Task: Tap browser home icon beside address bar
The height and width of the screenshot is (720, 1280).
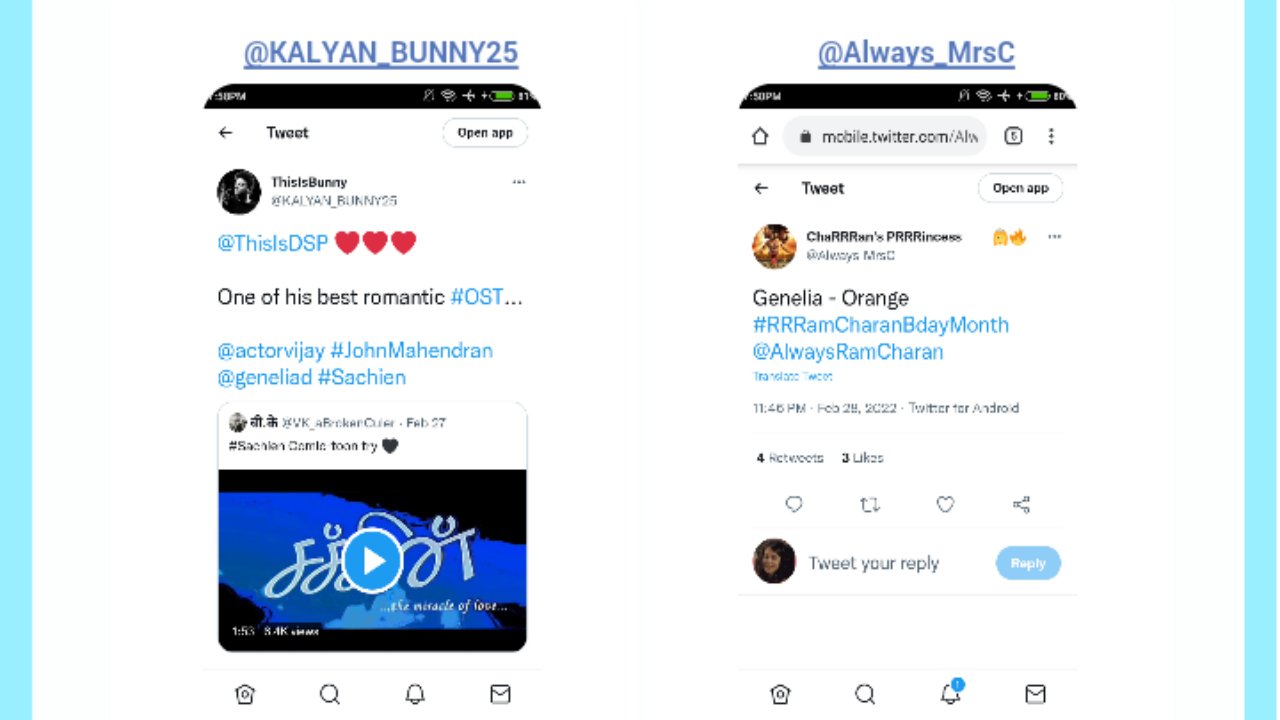Action: (760, 136)
